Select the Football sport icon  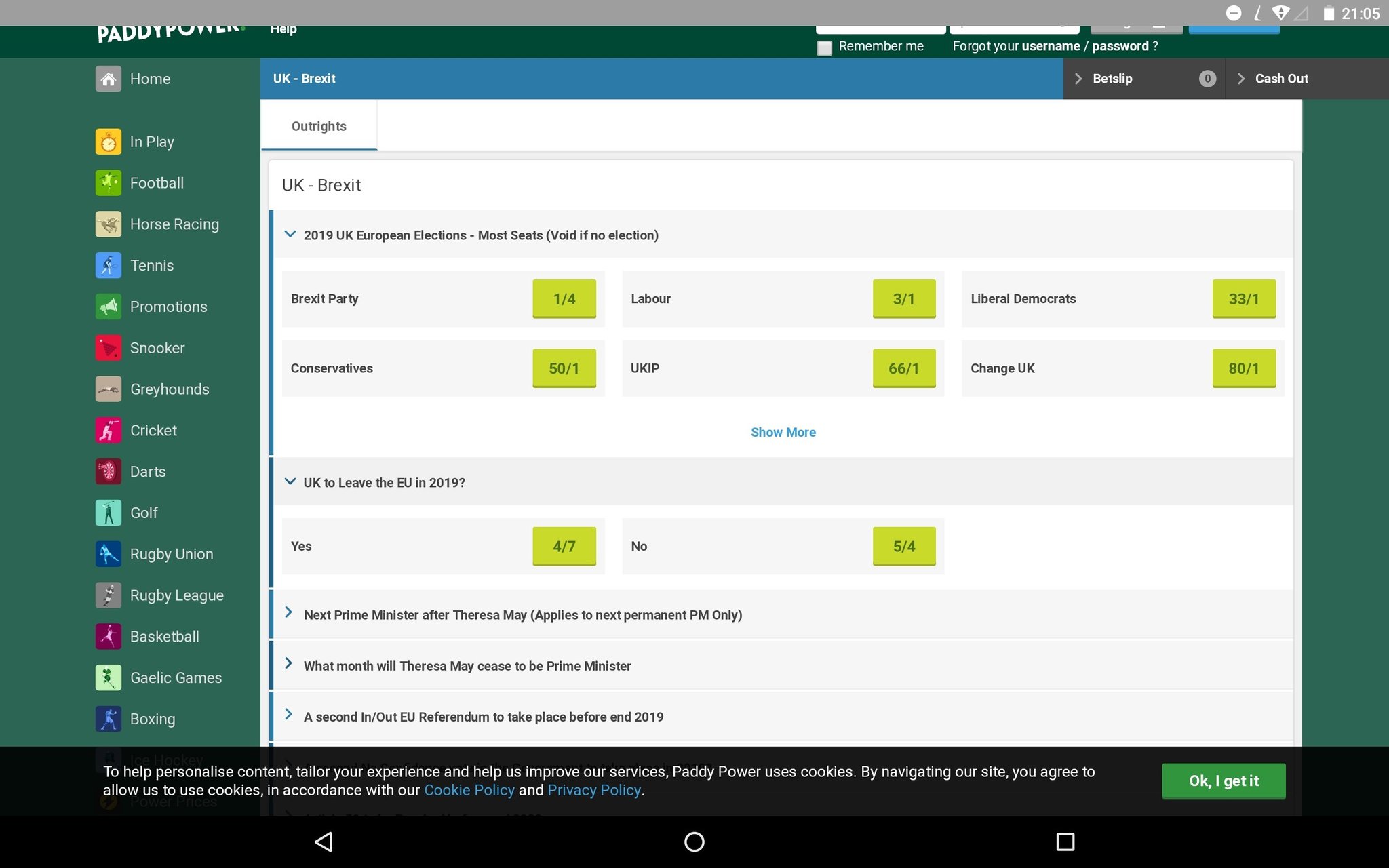tap(109, 183)
